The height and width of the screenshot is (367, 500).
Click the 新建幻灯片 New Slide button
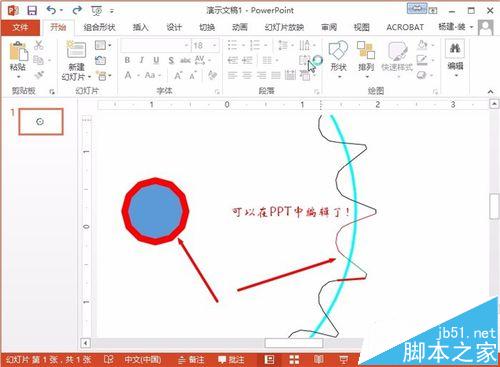[76, 61]
